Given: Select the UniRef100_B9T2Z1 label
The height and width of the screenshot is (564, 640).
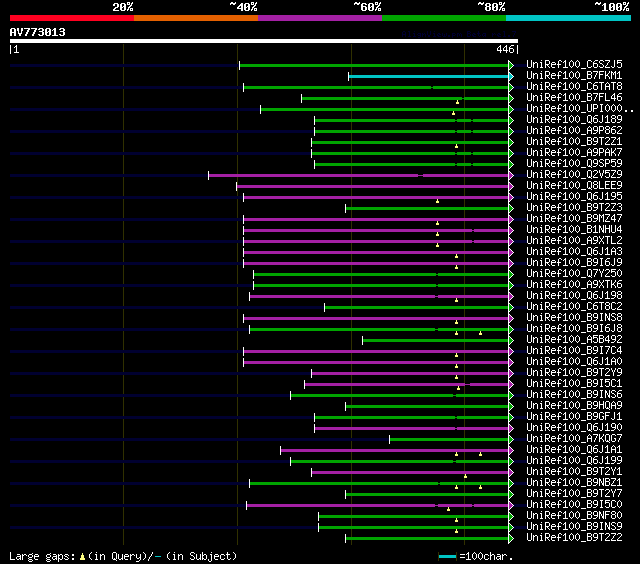Looking at the screenshot, I should point(574,142).
